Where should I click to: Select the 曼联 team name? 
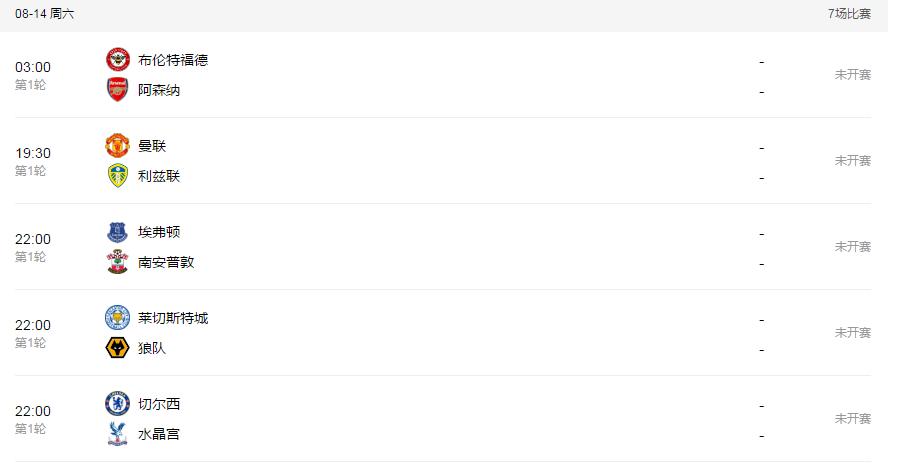[x=152, y=146]
